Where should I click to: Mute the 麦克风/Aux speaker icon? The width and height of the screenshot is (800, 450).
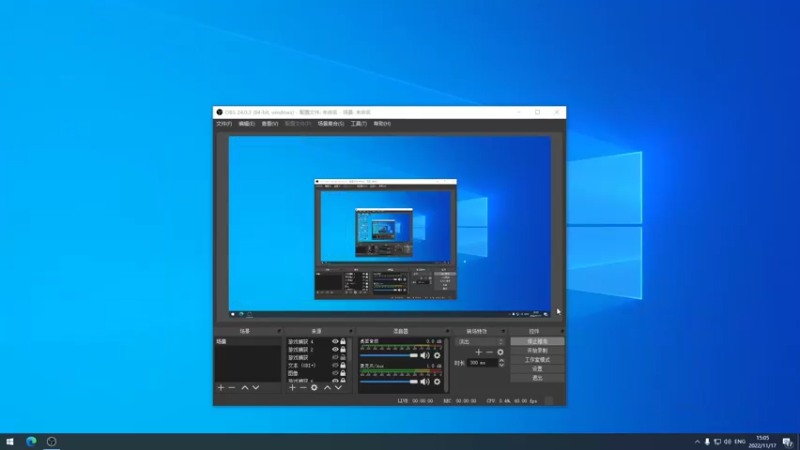click(x=424, y=381)
